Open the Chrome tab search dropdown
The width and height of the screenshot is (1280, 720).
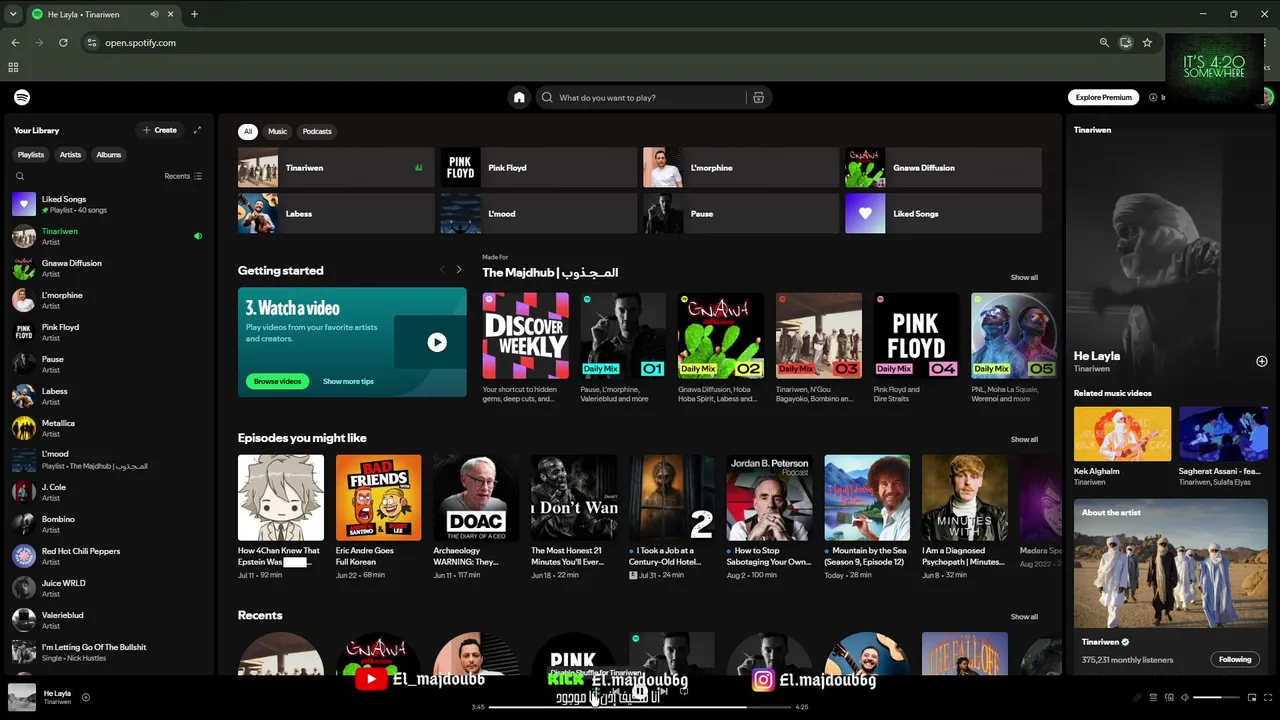13,14
